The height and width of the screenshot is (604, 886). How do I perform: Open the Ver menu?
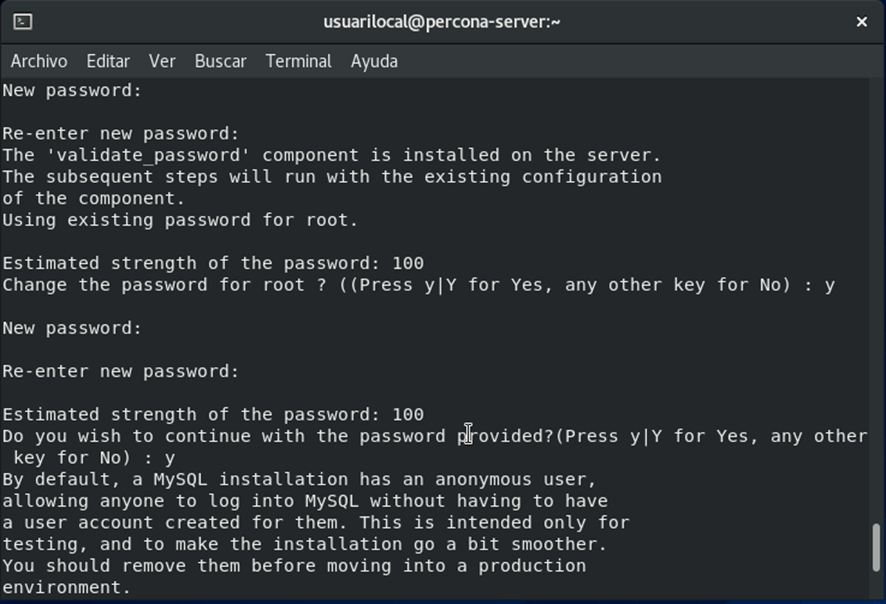pos(161,61)
